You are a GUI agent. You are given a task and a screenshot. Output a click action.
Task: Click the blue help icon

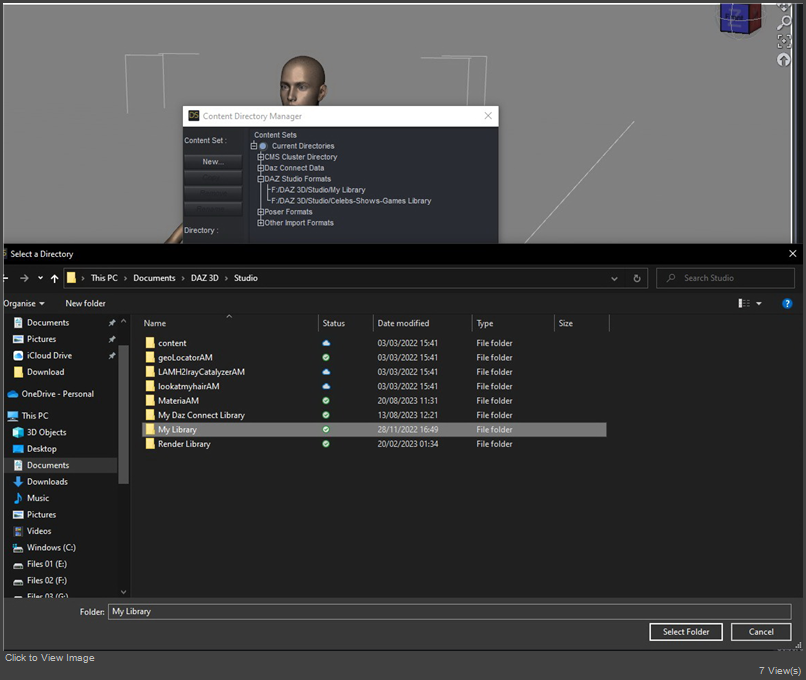tap(786, 303)
